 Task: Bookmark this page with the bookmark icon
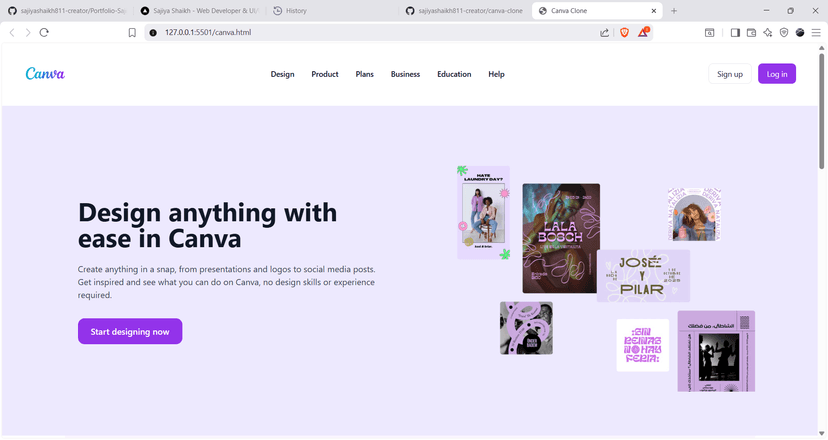tap(132, 33)
